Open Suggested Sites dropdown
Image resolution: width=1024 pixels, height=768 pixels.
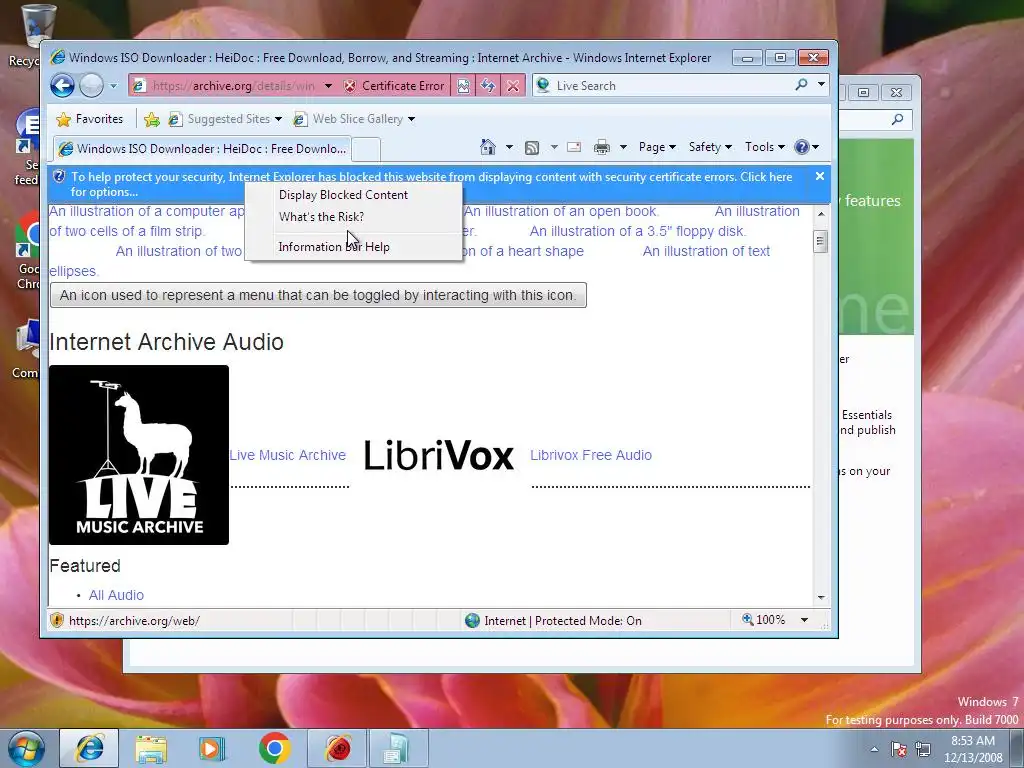click(225, 119)
